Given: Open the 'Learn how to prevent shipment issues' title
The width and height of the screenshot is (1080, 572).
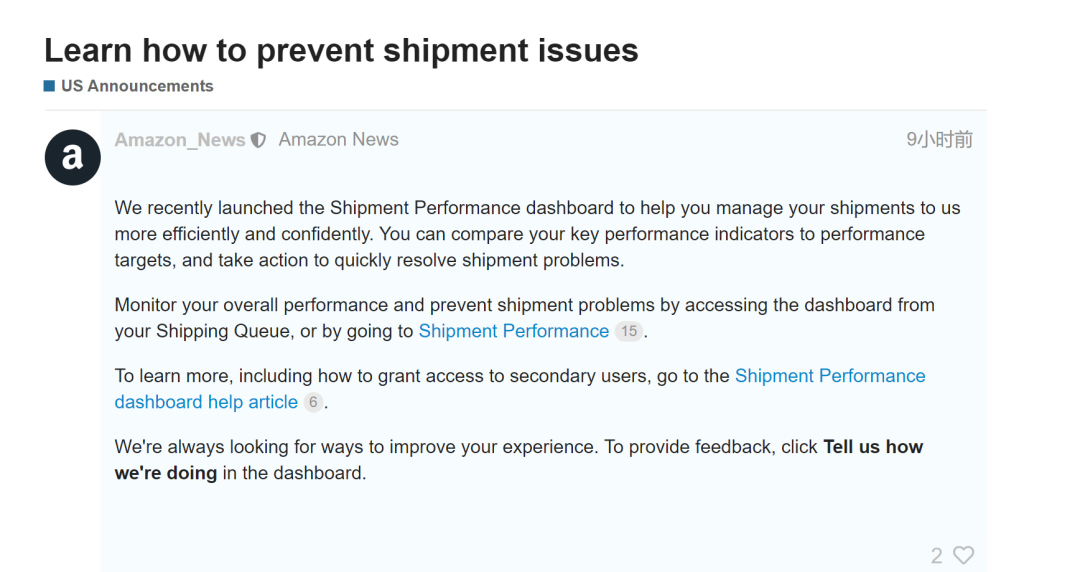Looking at the screenshot, I should pos(341,50).
